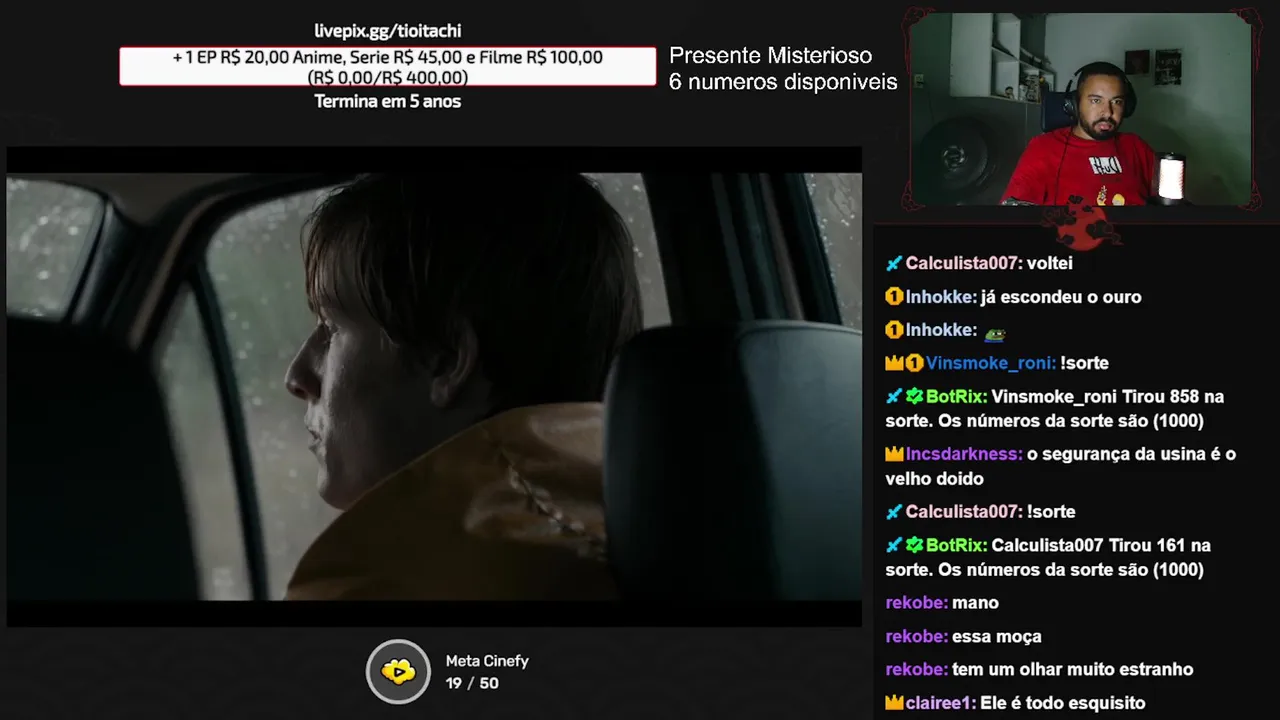Screen dimensions: 1280x720
Task: Click the 'Meta Cinefy' label
Action: 487,661
